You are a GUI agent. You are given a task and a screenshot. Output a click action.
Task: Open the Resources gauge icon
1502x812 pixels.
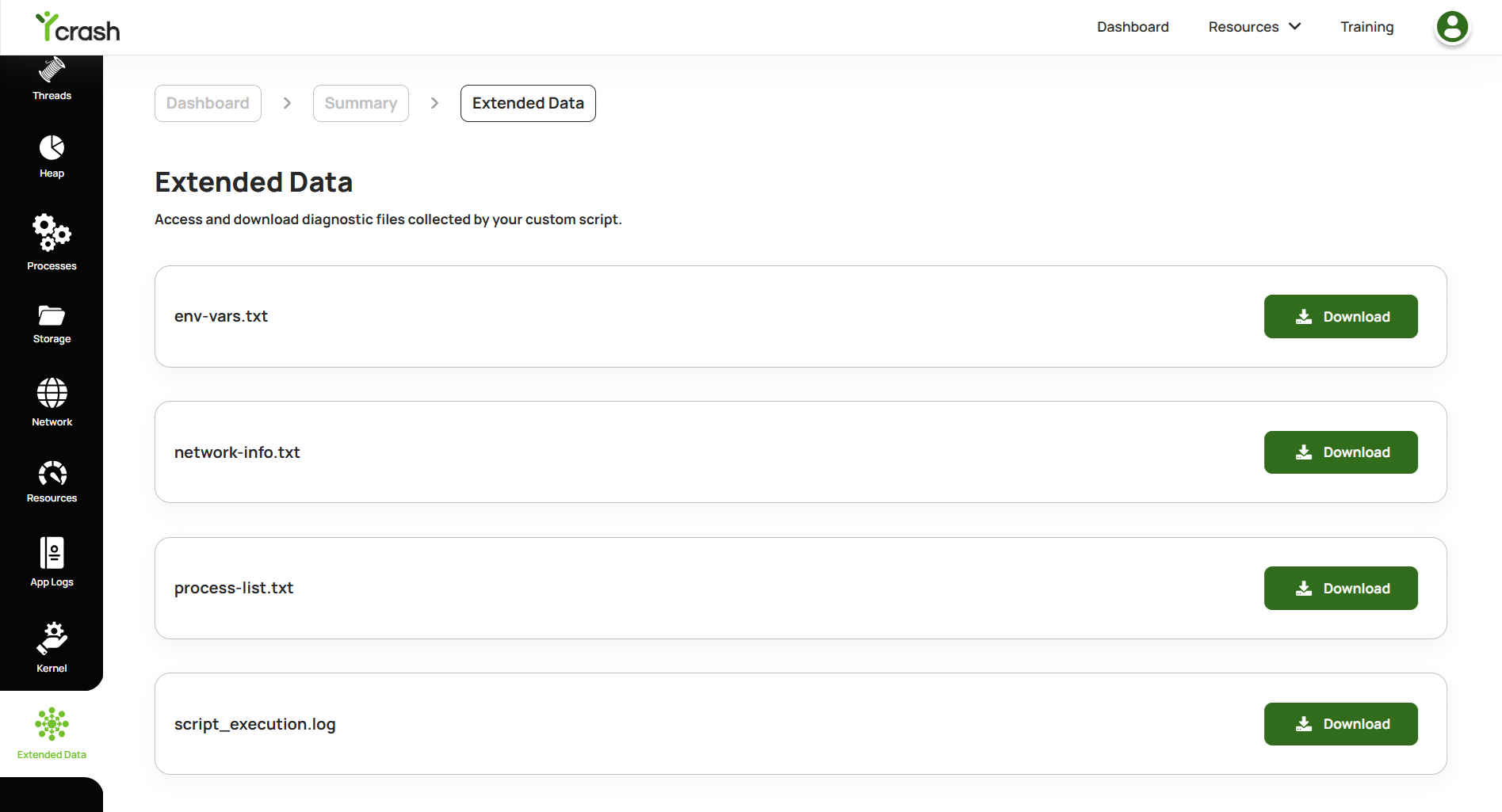tap(52, 474)
